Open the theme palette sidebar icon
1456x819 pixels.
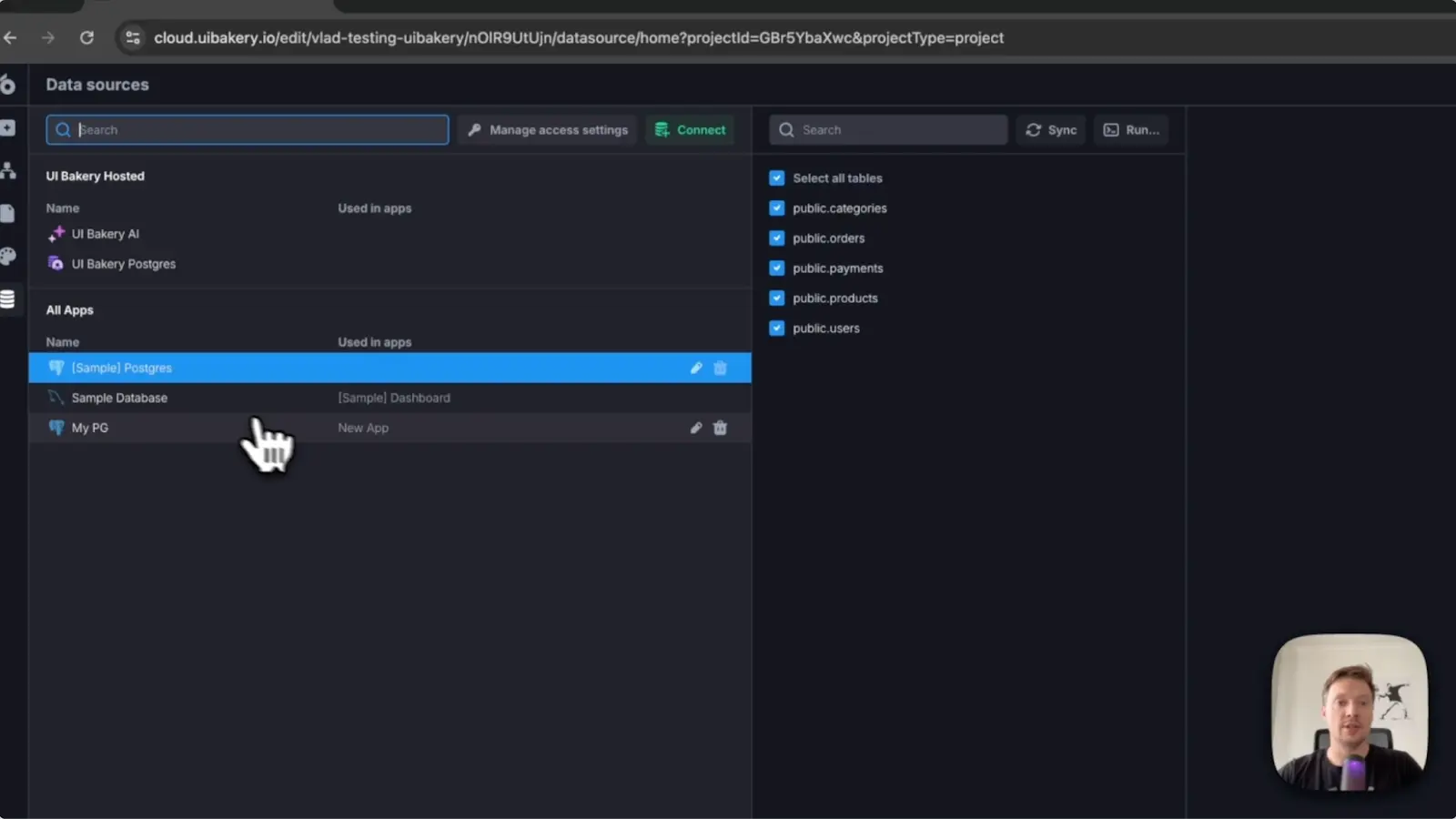7,256
